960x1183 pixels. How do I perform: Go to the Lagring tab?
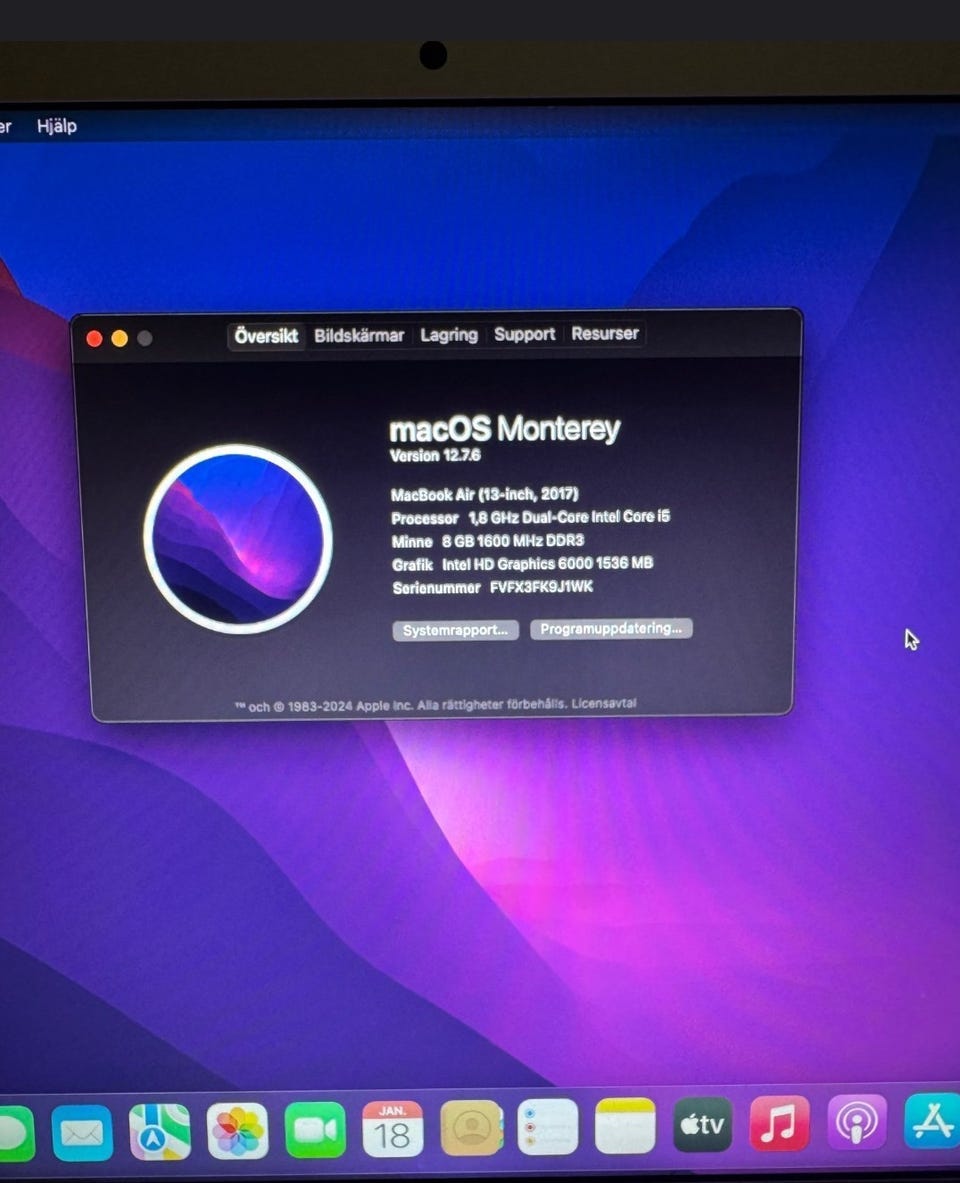449,335
